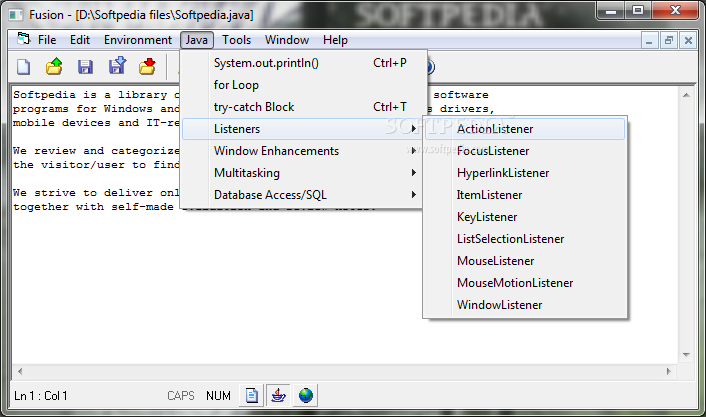
Task: Insert a for Loop snippet
Action: (303, 85)
